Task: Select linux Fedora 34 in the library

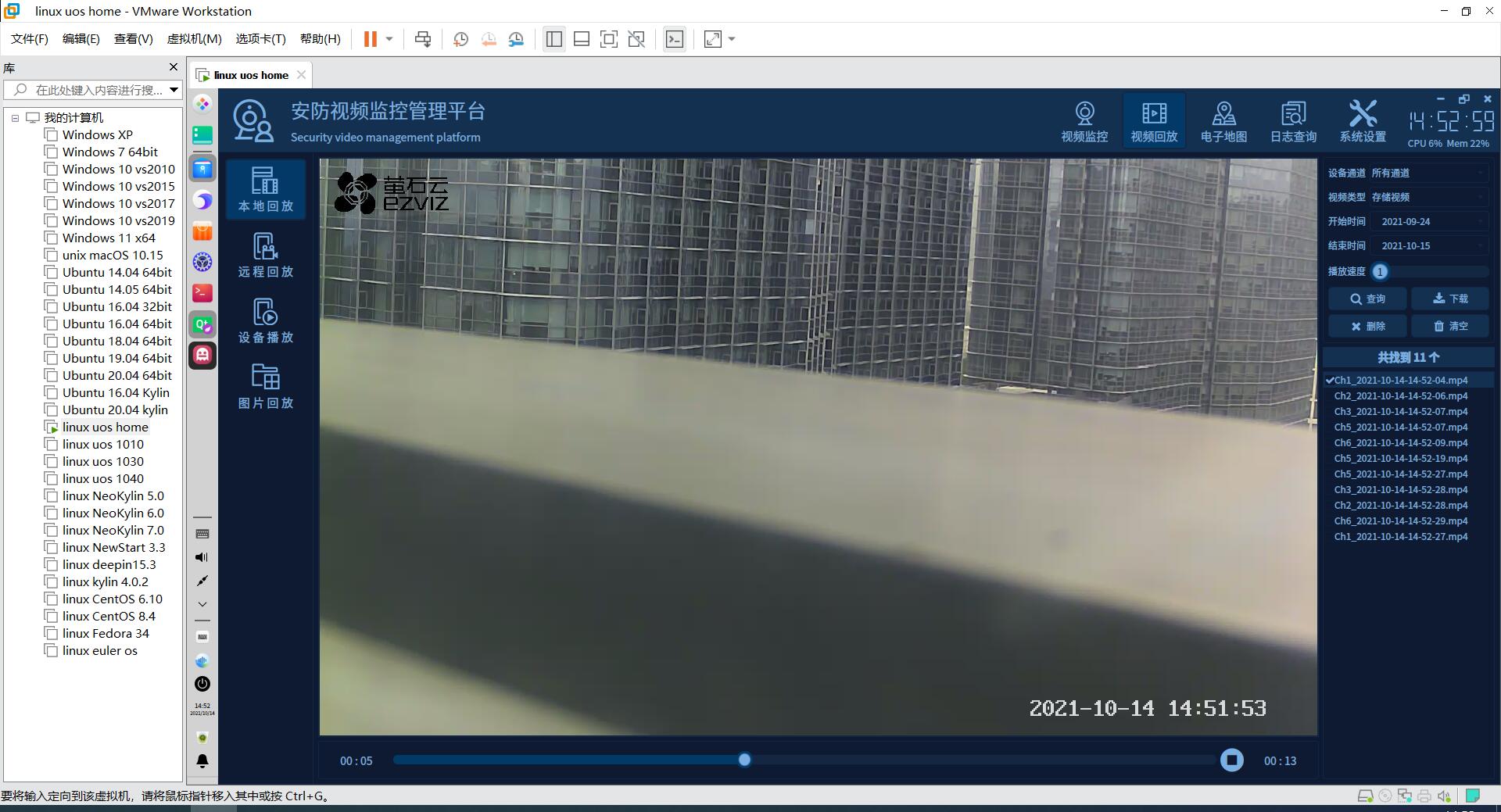Action: point(106,633)
